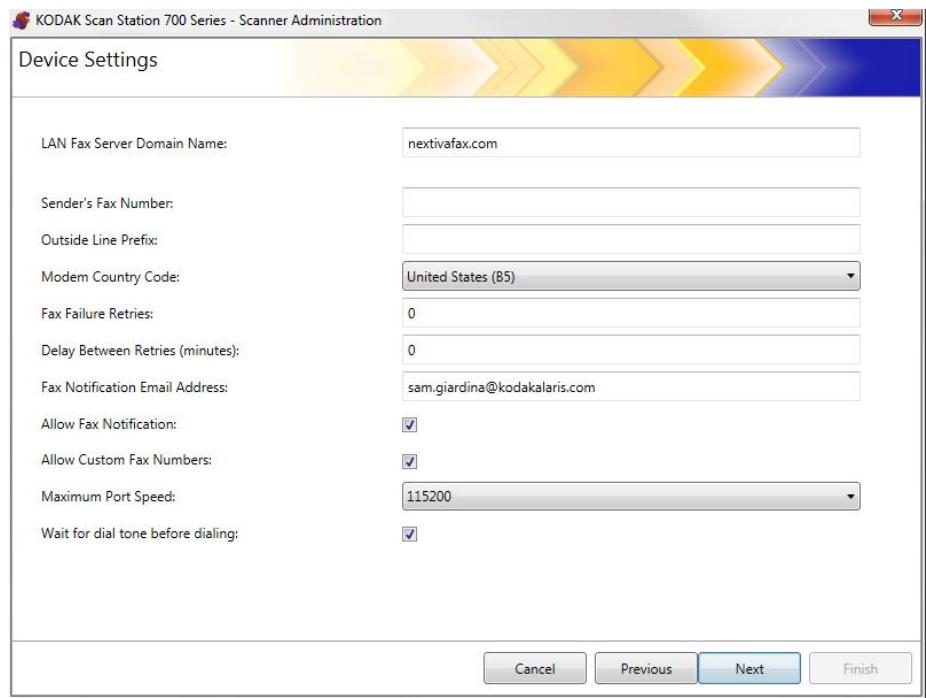Click the Delay Between Retries field

click(631, 350)
